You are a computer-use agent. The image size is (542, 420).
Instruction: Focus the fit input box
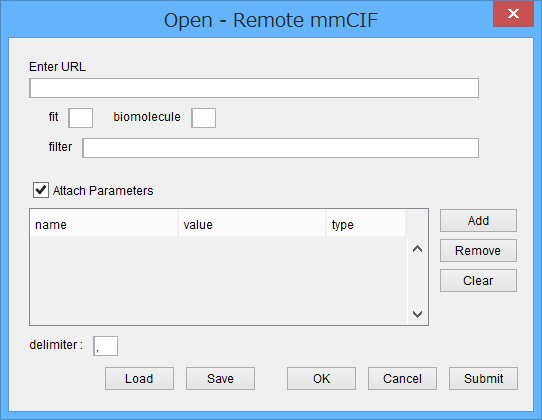[x=81, y=118]
